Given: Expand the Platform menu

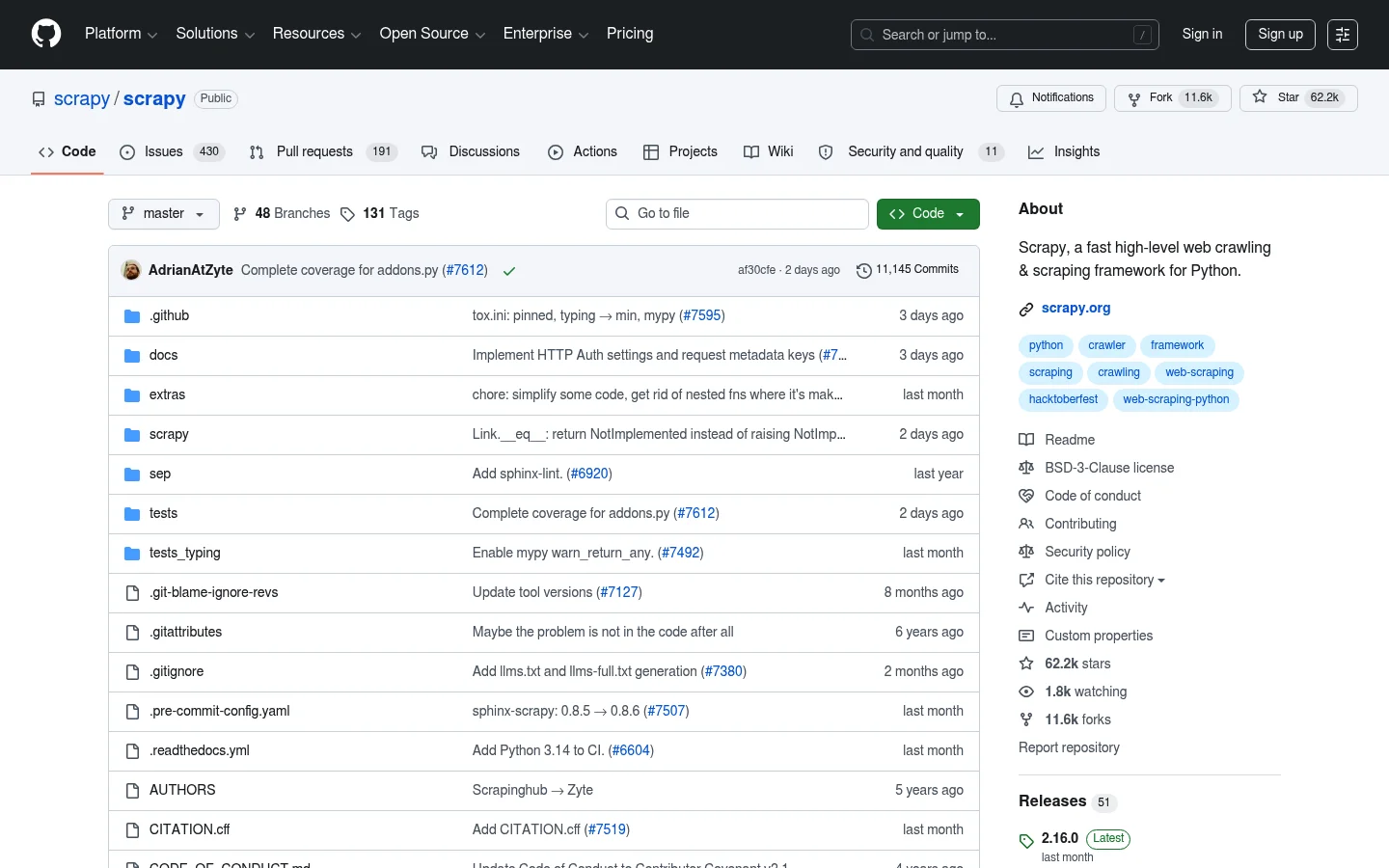Looking at the screenshot, I should [121, 34].
